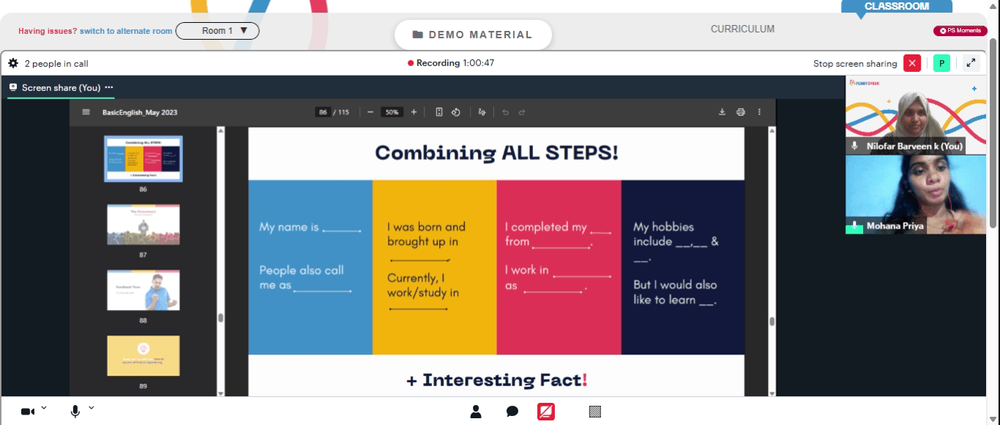Select page 86 thumbnail
1000x425 pixels.
pos(143,159)
